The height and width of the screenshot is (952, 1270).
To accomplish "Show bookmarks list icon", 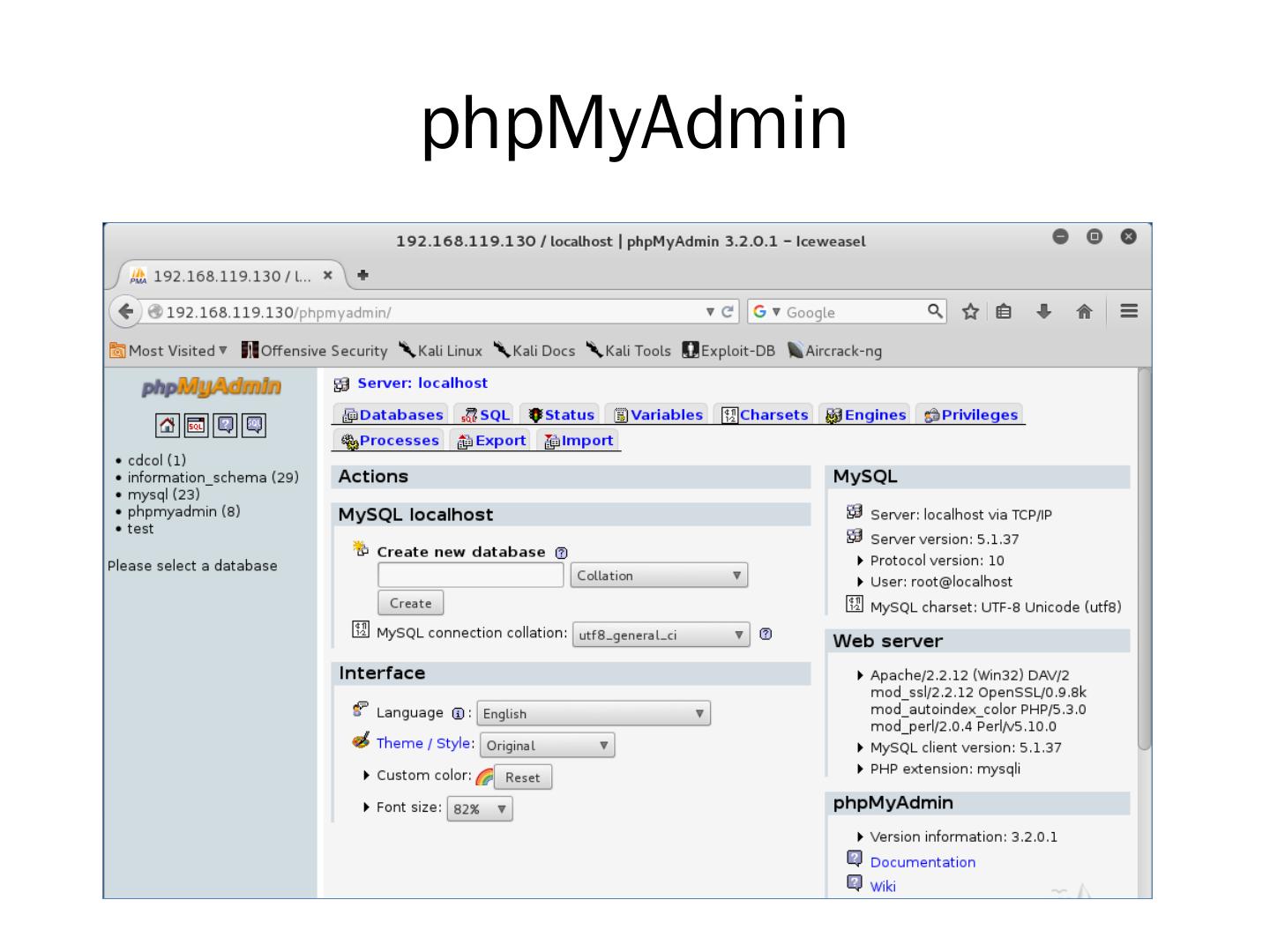I will pos(1004,311).
